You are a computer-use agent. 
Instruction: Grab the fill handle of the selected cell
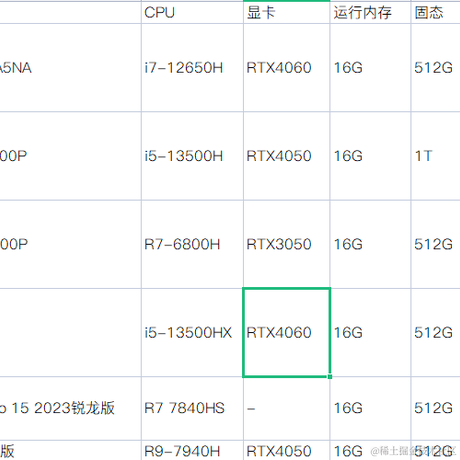pyautogui.click(x=330, y=377)
